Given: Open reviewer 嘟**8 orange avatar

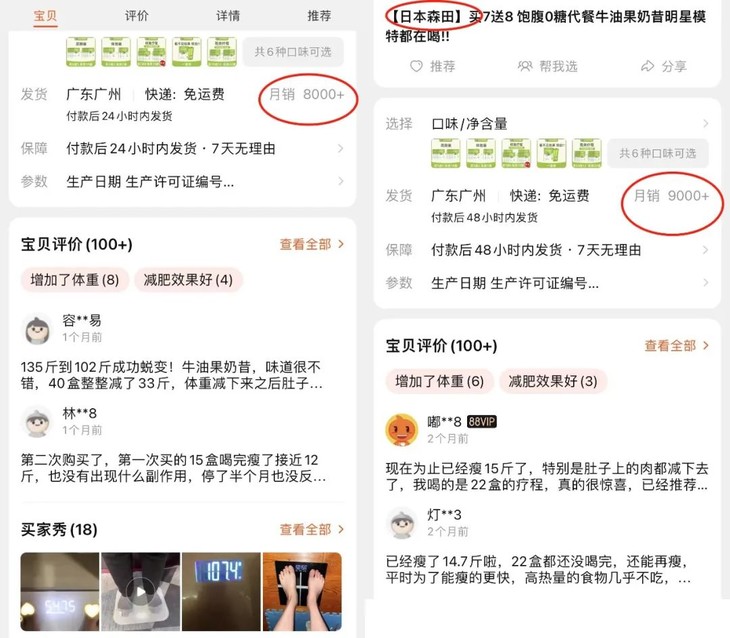Looking at the screenshot, I should (x=402, y=430).
